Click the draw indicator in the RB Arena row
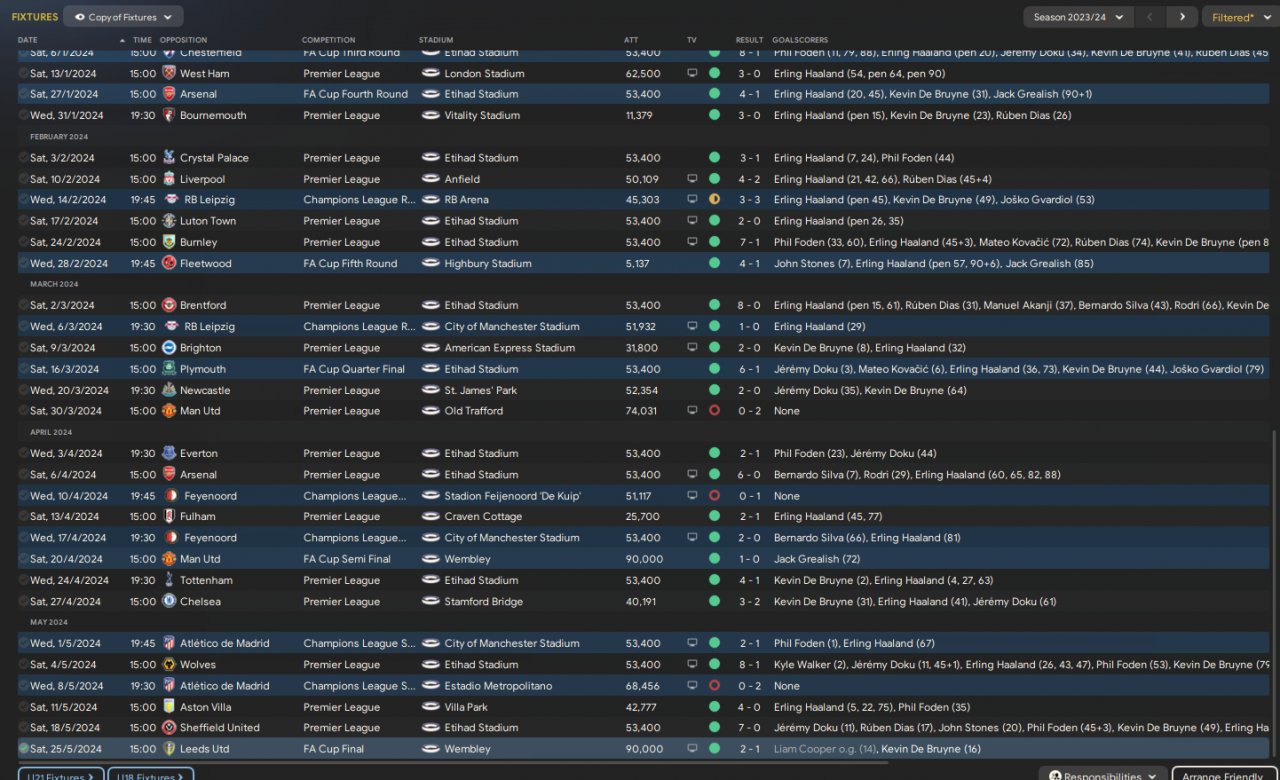Screen dimensions: 1280x780 pyautogui.click(x=714, y=200)
